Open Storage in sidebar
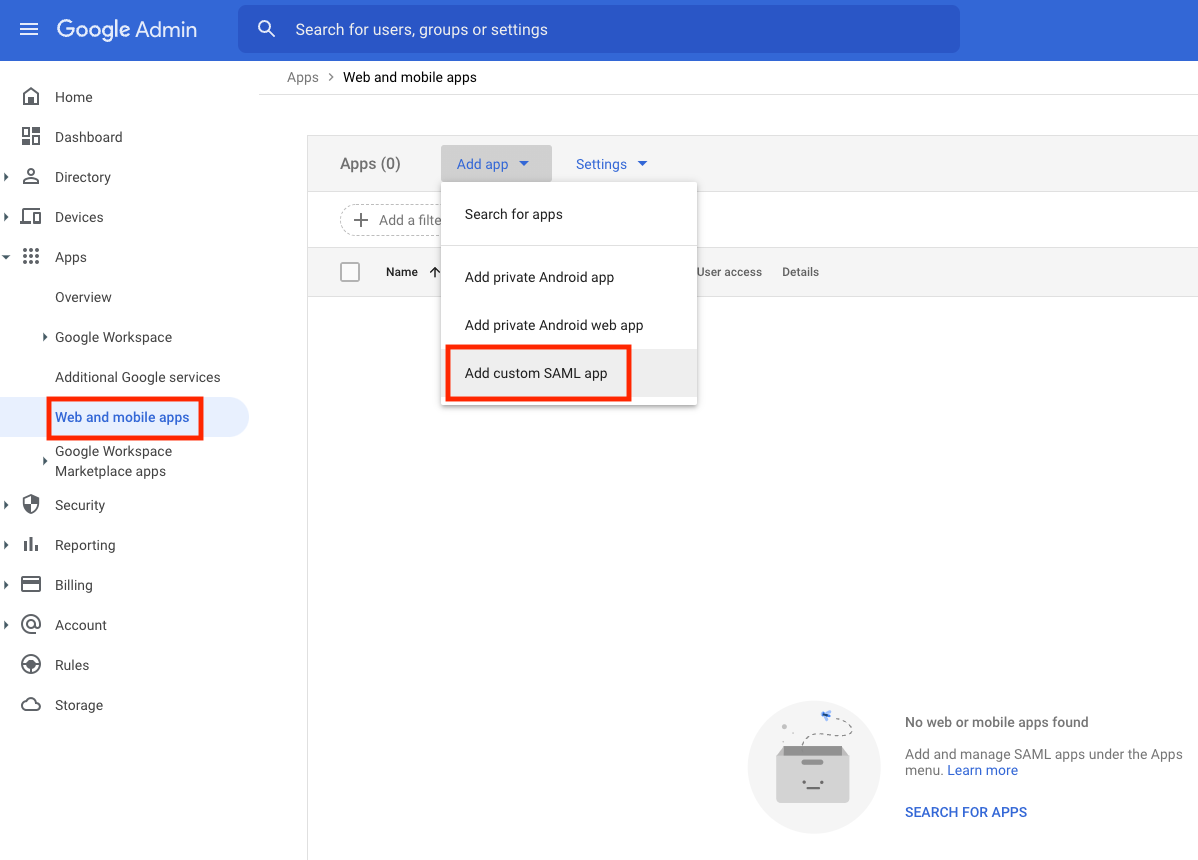This screenshot has height=860, width=1198. click(x=79, y=705)
